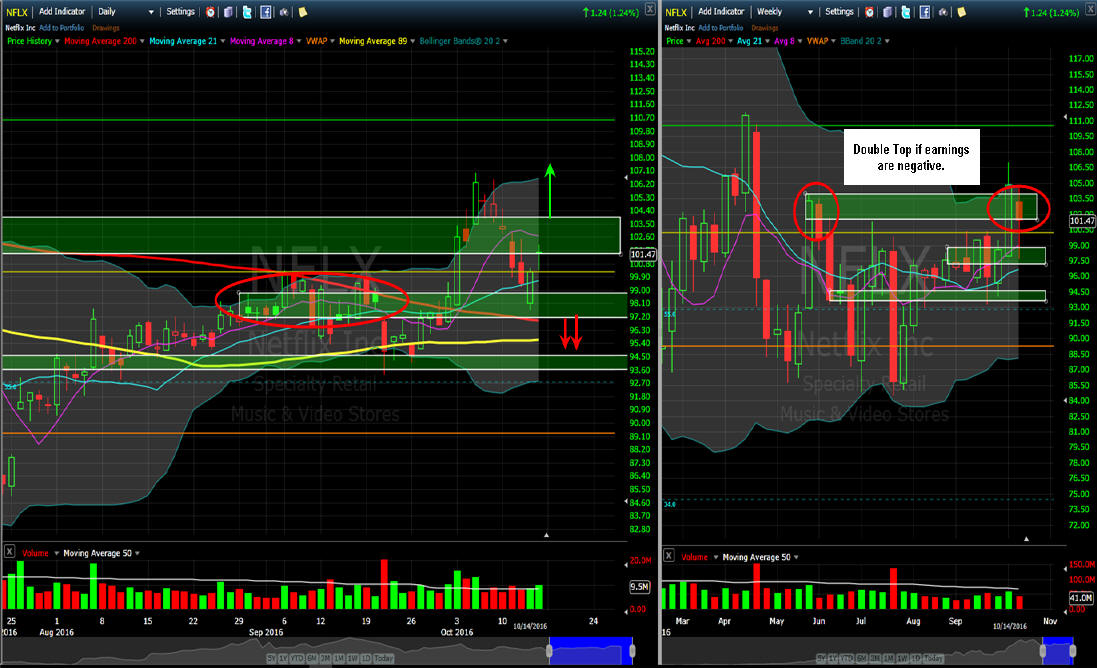Screen dimensions: 1097x668
Task: Click the 101.47 price label on Daily chart
Action: coord(643,254)
